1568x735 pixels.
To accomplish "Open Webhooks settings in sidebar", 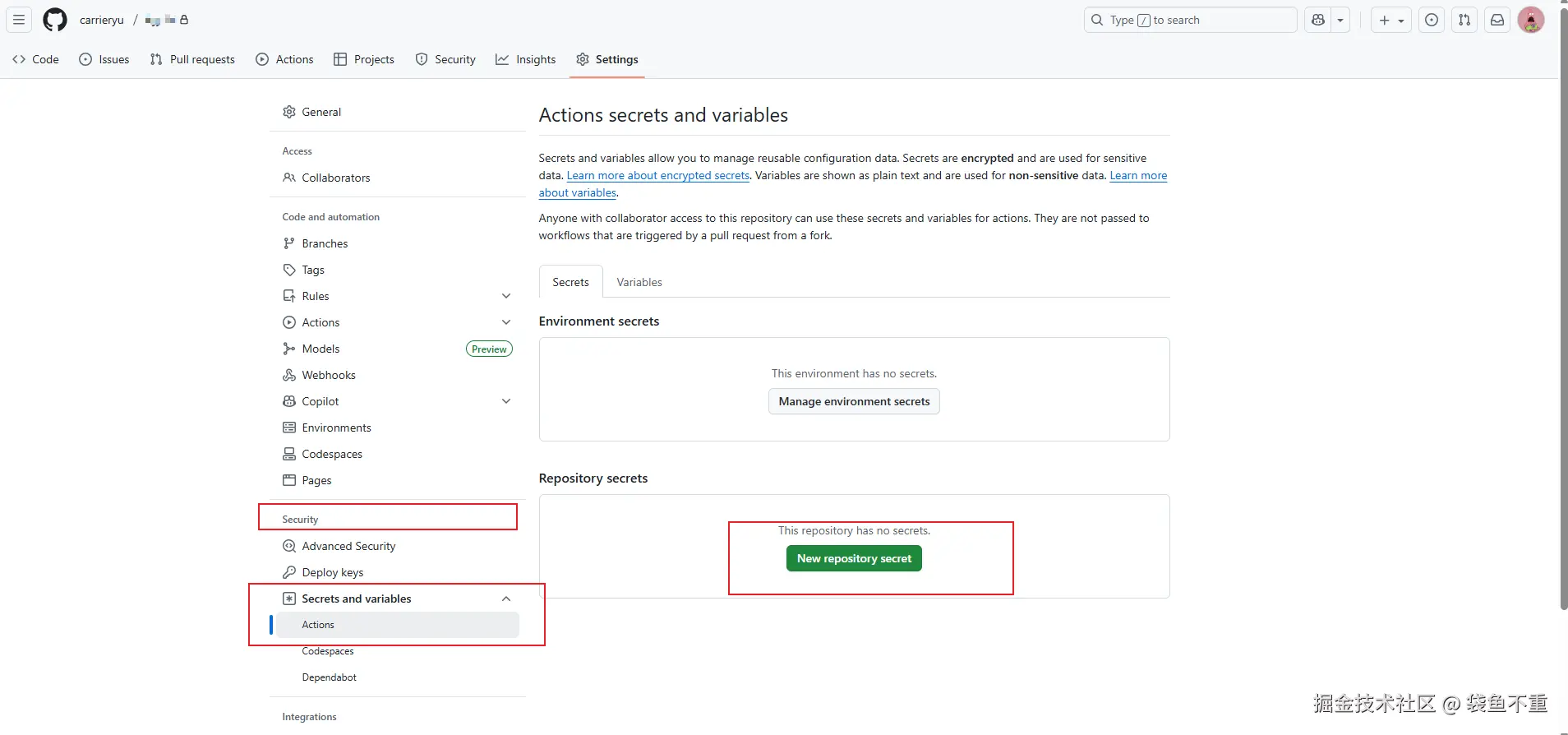I will click(x=329, y=375).
